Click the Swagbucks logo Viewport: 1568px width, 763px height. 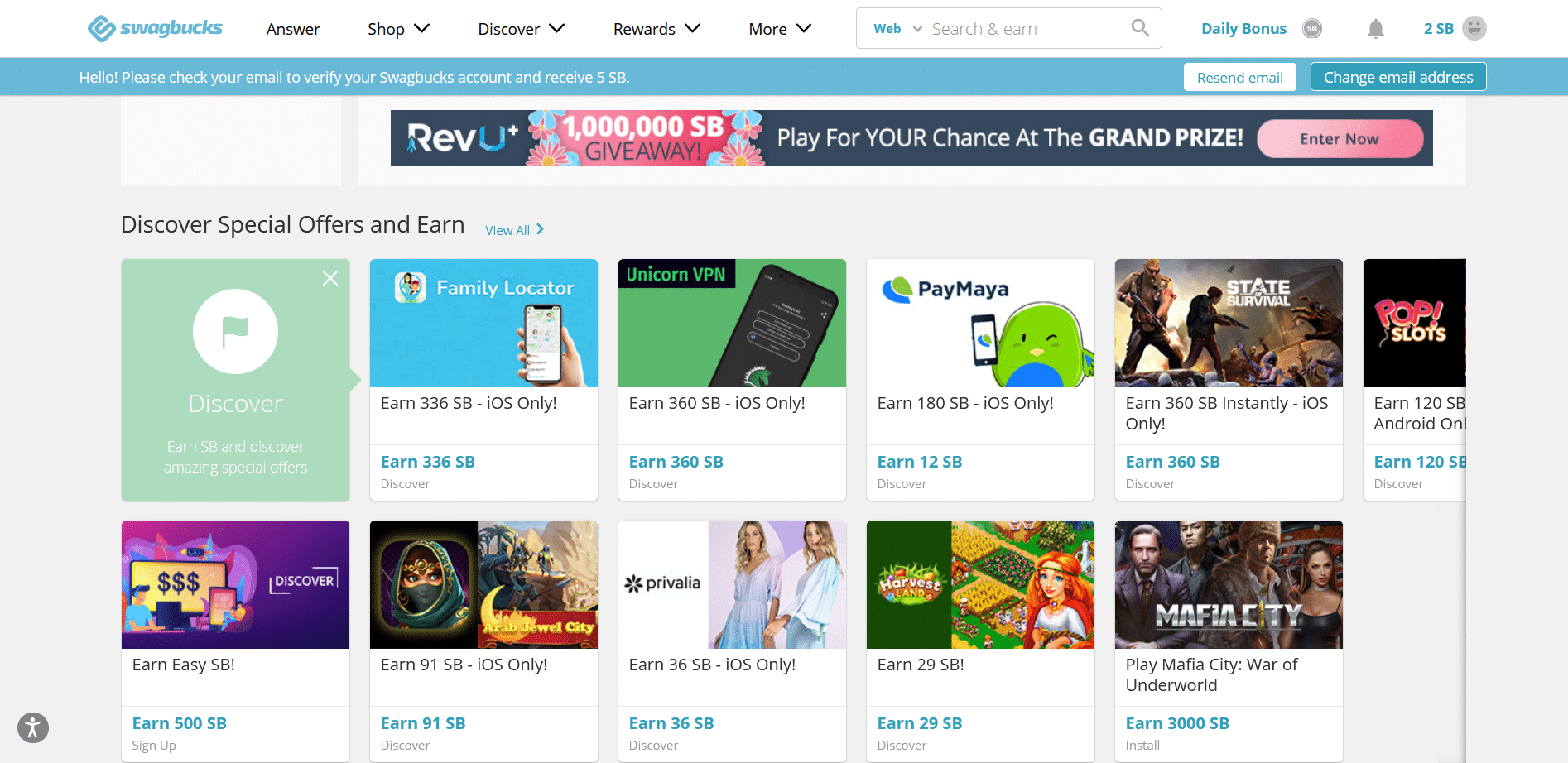pos(155,28)
